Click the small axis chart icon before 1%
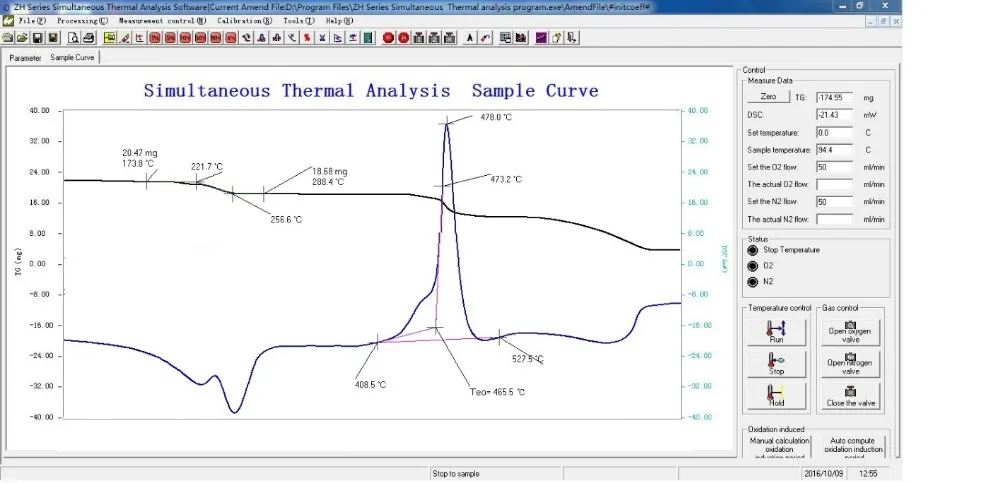 140,38
